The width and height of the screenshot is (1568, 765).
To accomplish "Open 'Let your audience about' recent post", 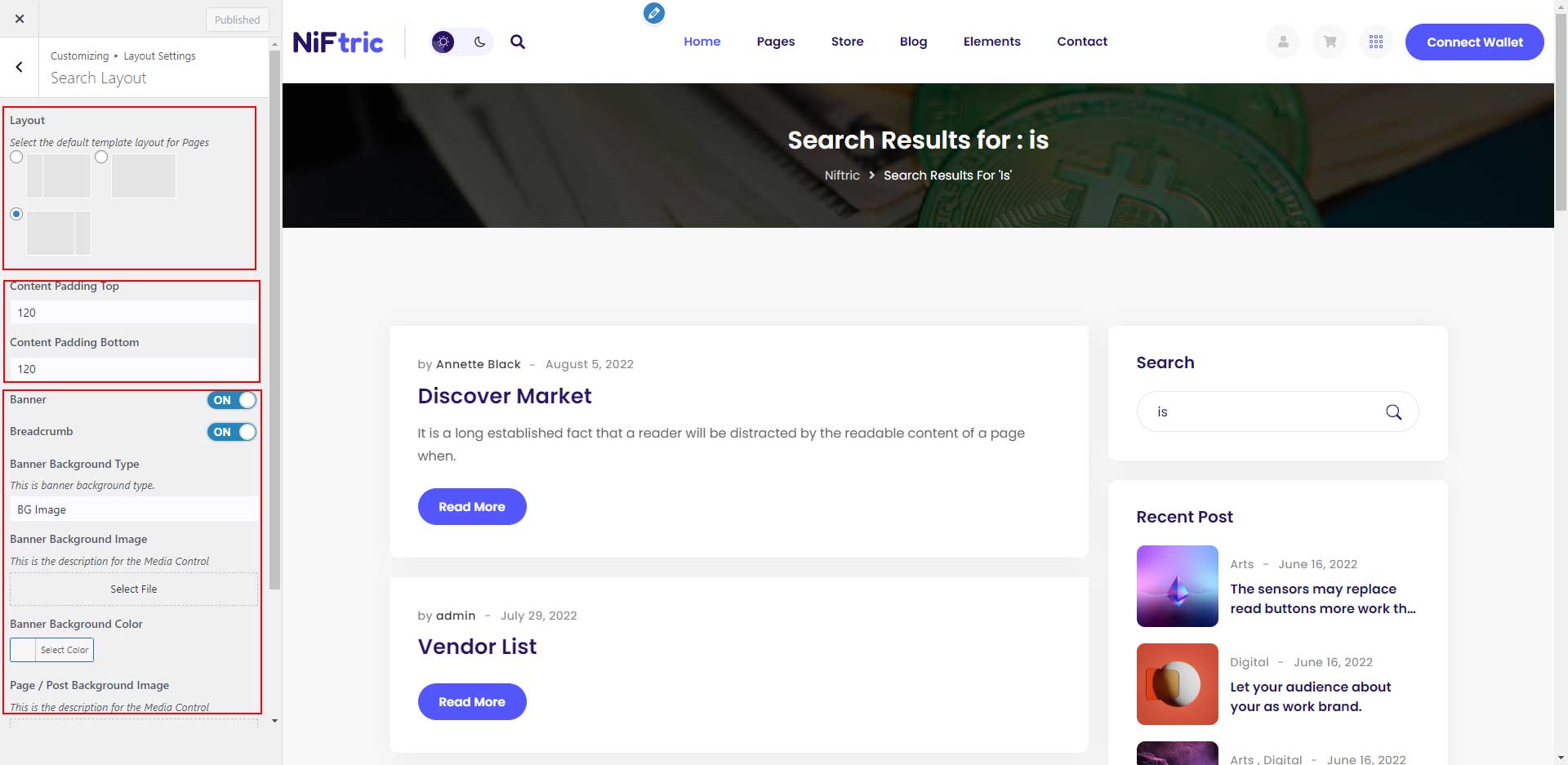I will (1311, 696).
